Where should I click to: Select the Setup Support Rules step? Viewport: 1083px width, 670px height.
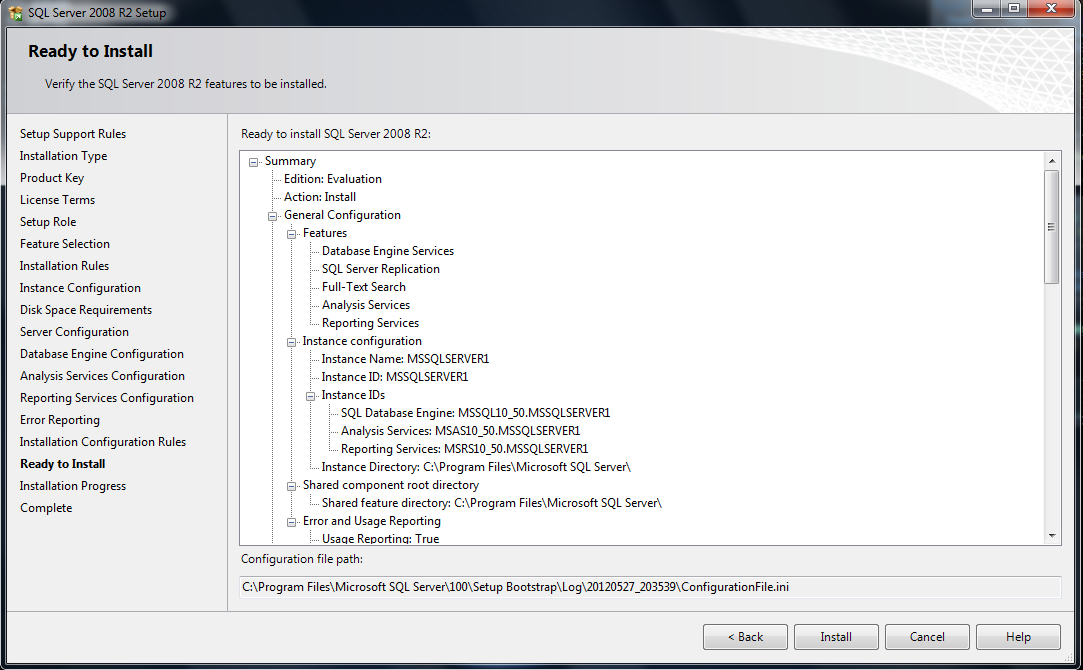pos(73,134)
